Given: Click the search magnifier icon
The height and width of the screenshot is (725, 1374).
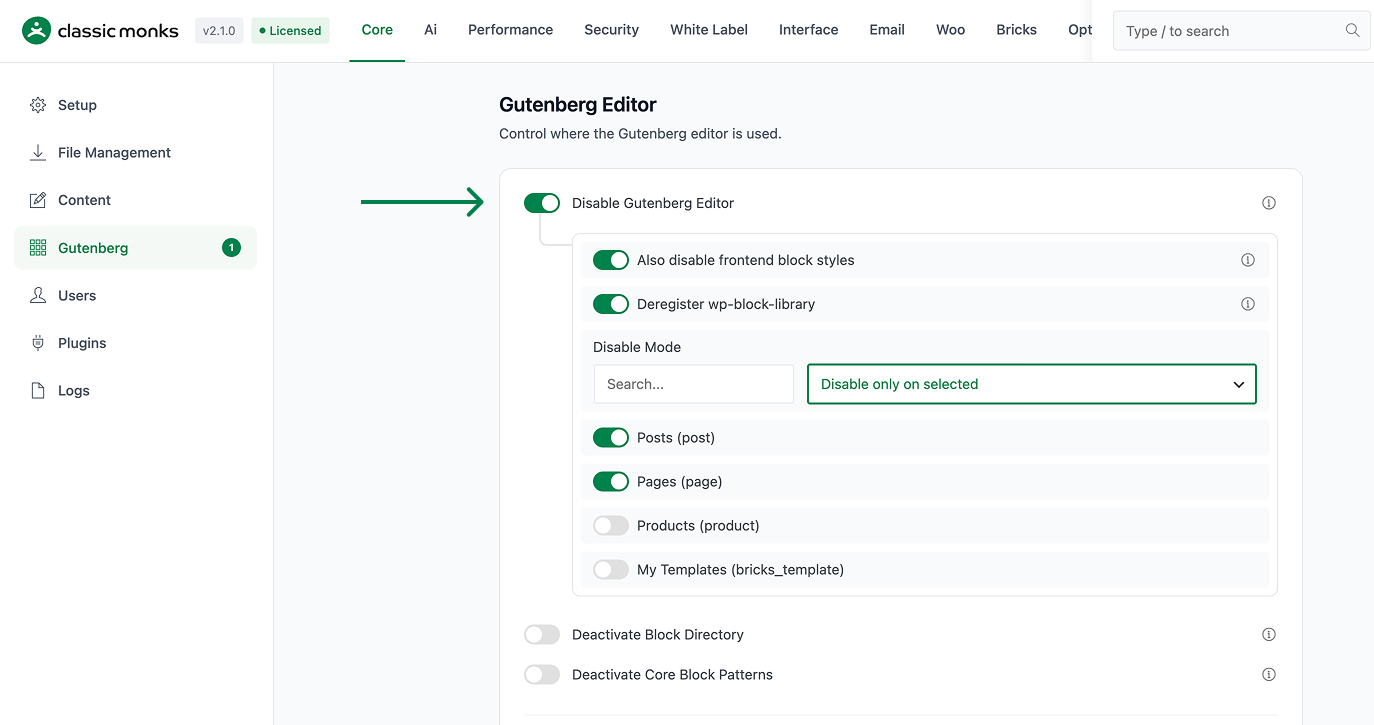Looking at the screenshot, I should point(1352,31).
